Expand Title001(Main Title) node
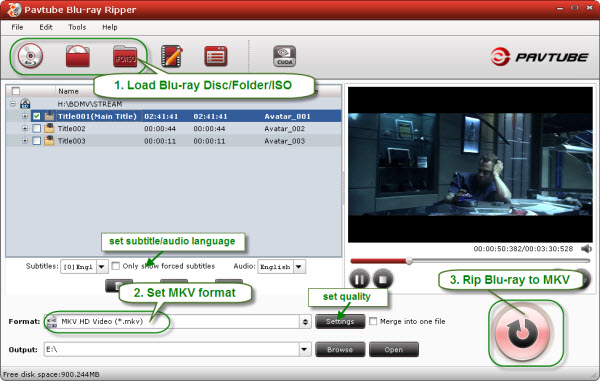Screen dimensions: 600x381 (x=25, y=116)
